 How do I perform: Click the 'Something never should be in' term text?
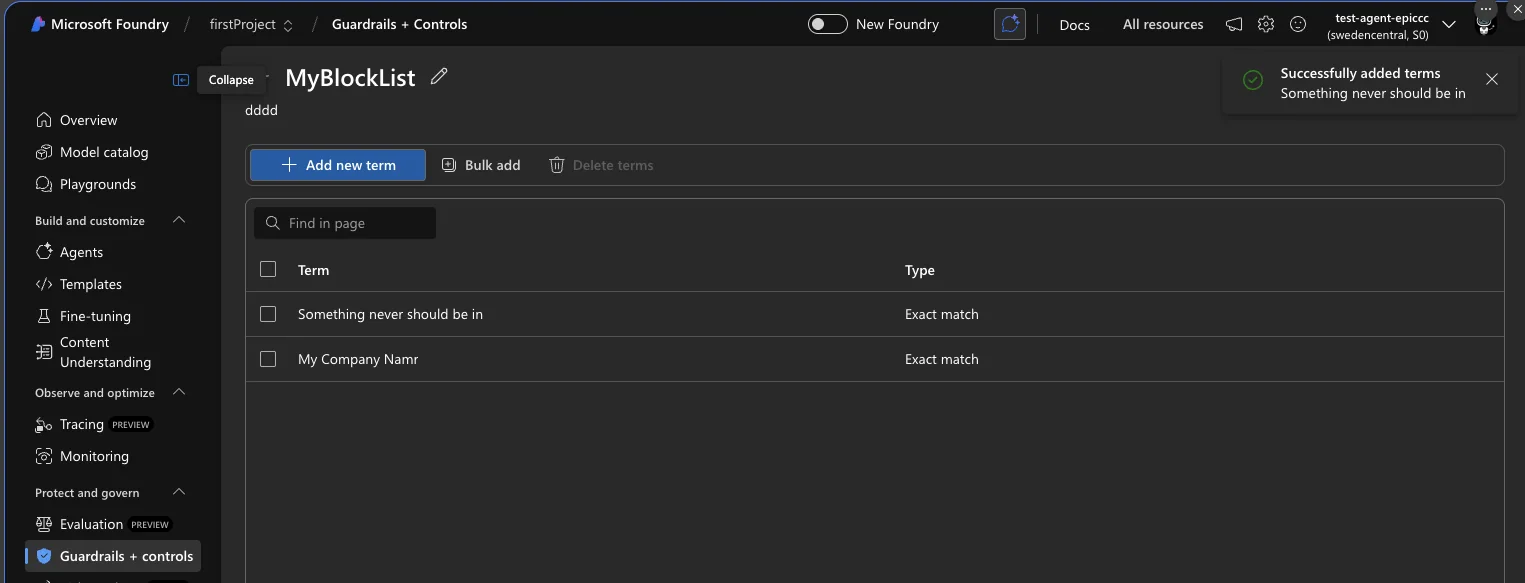390,314
